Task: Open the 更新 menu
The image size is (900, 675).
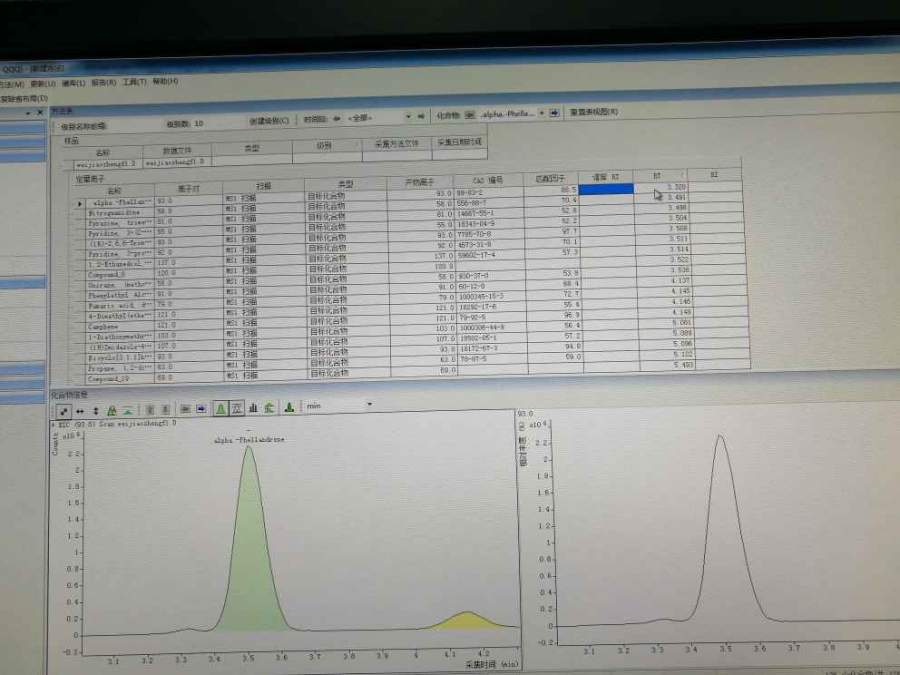Action: pyautogui.click(x=42, y=84)
